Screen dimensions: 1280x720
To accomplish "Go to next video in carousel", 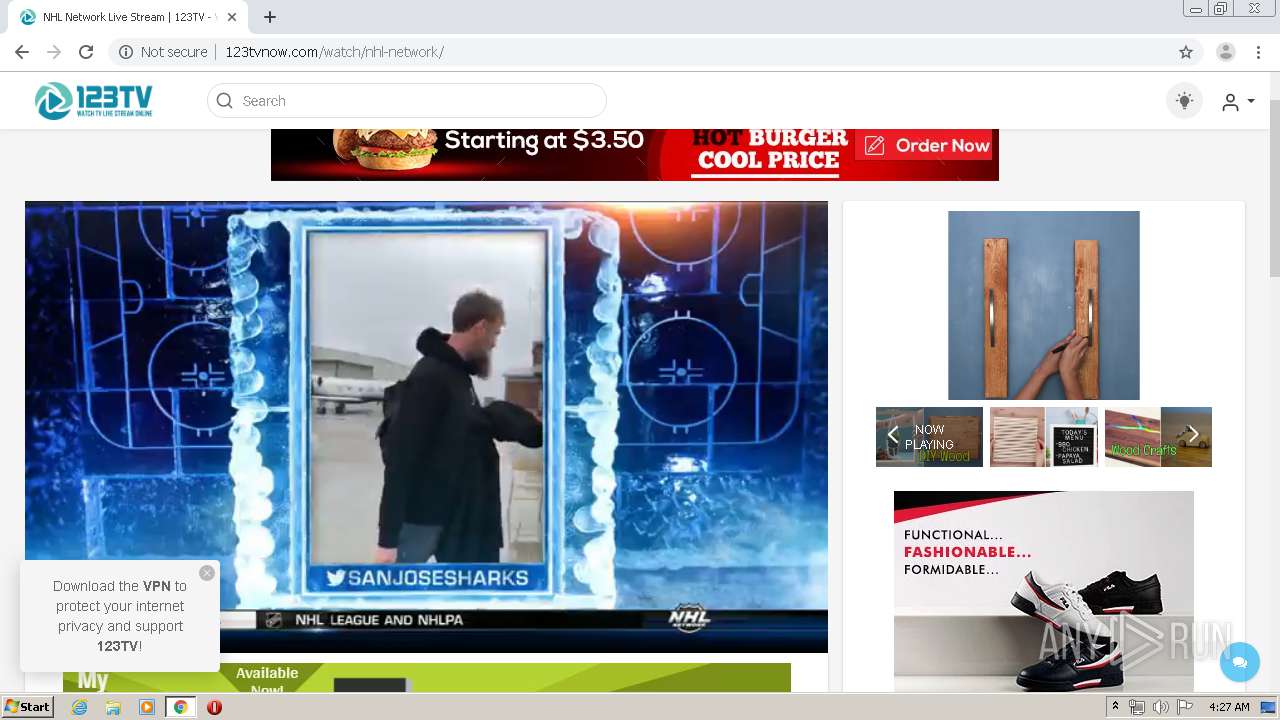I will [x=1193, y=435].
